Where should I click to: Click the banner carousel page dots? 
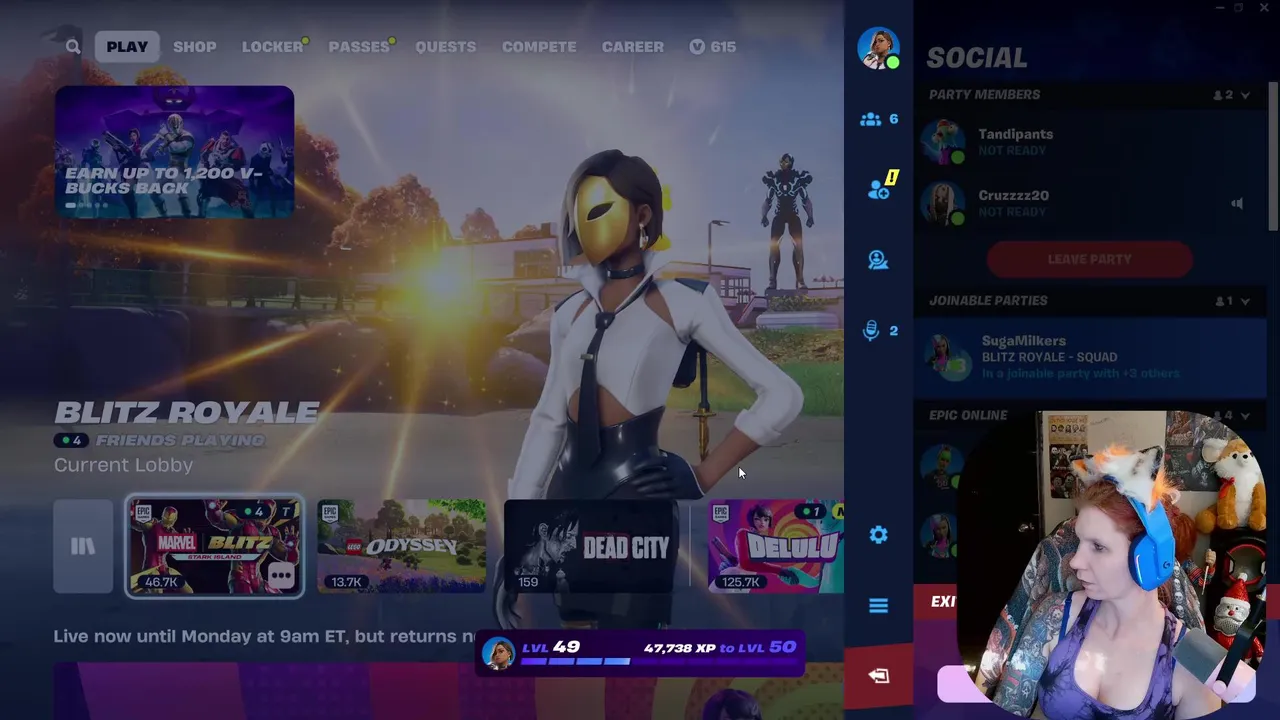click(87, 205)
